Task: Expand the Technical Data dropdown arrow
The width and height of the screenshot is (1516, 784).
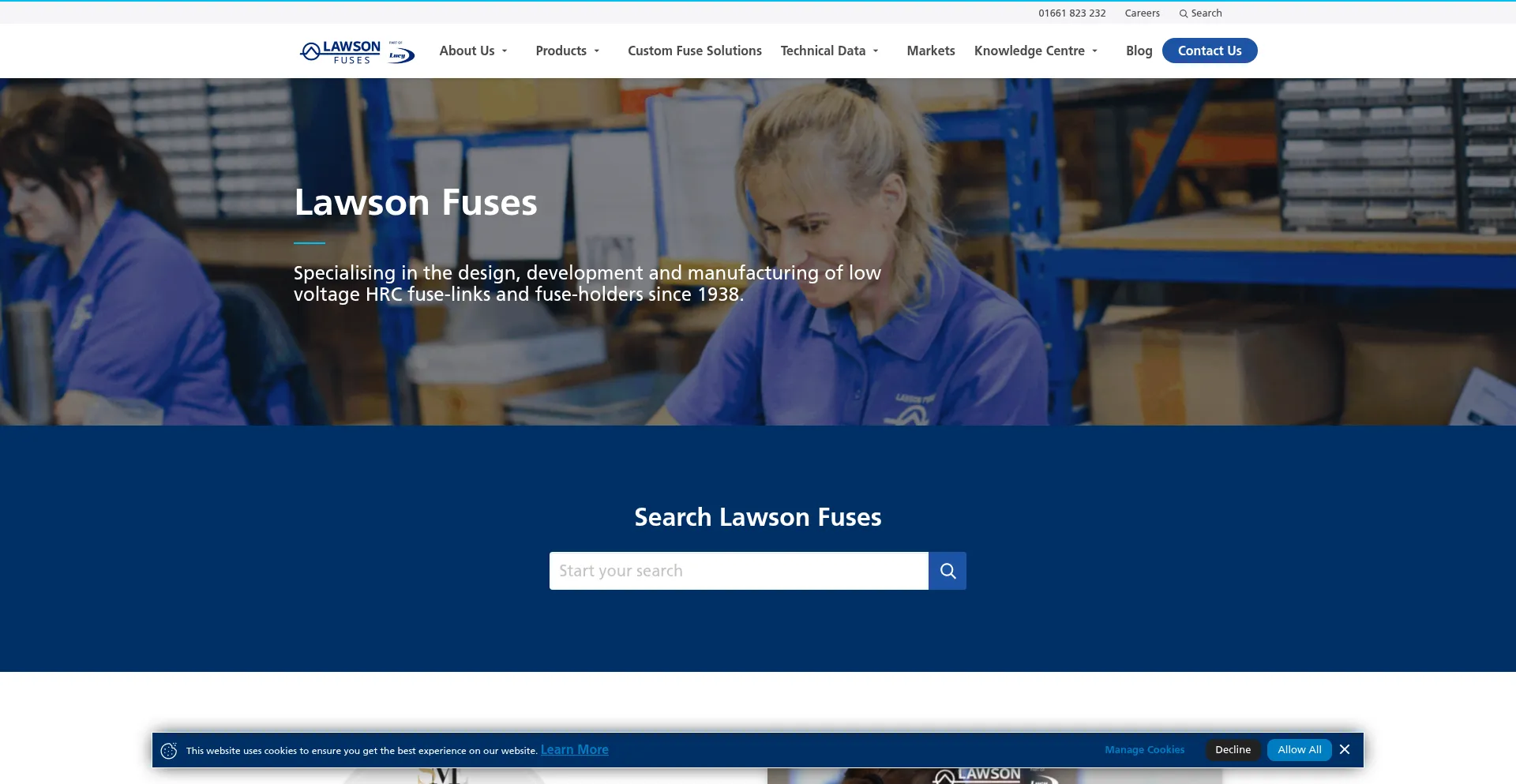Action: click(x=876, y=51)
